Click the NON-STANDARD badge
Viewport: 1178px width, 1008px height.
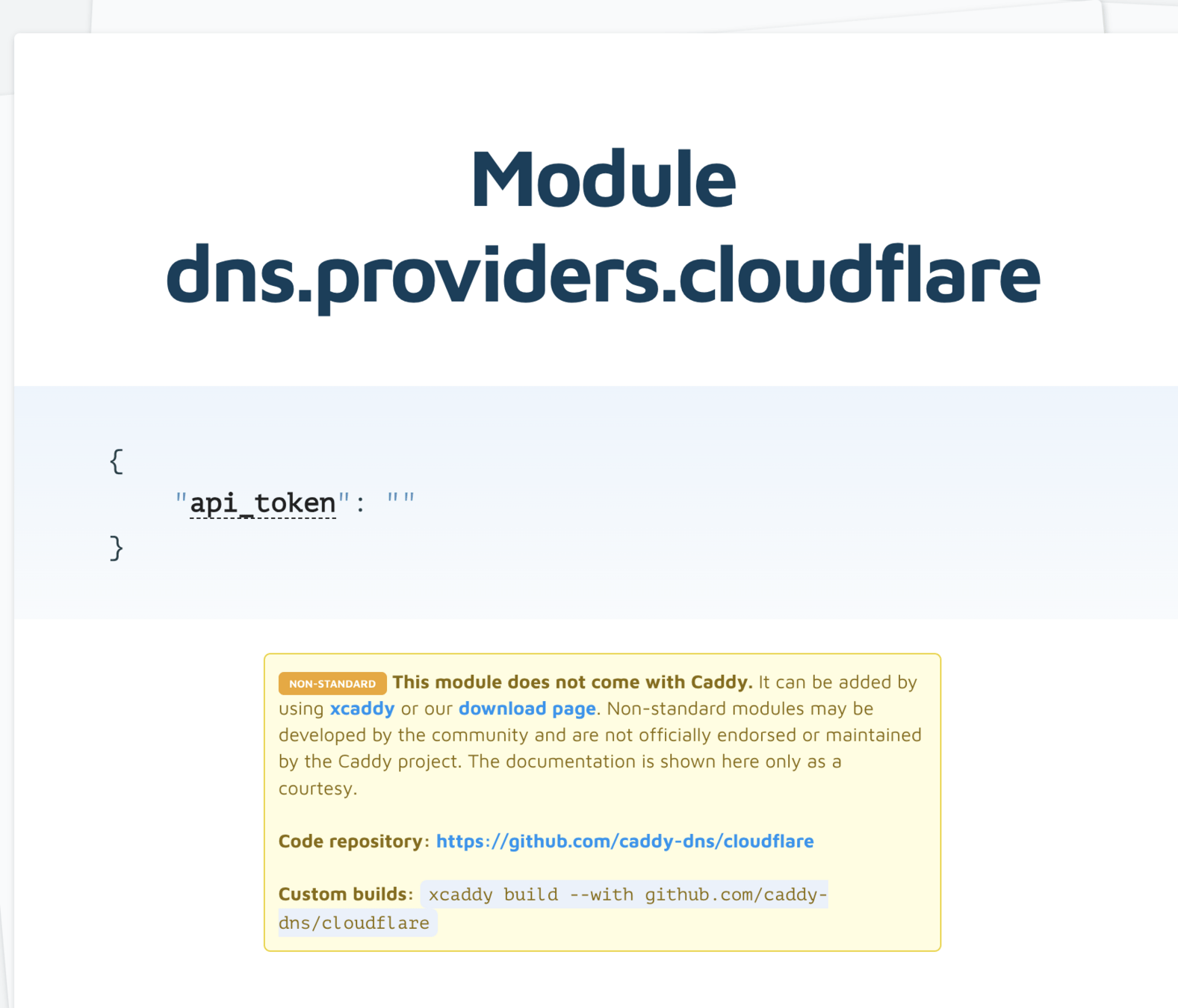pos(332,683)
